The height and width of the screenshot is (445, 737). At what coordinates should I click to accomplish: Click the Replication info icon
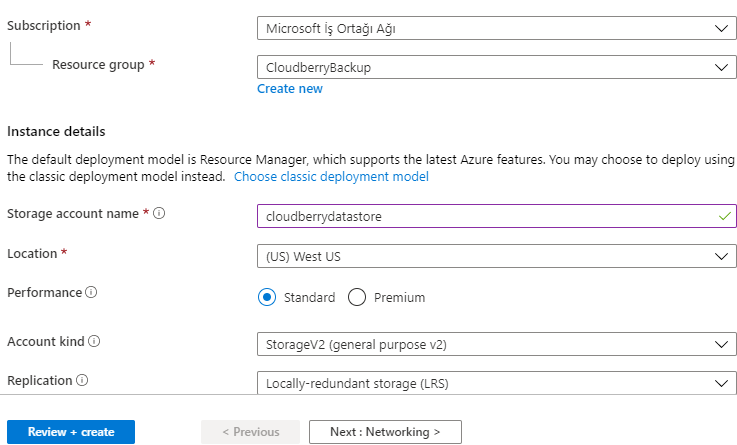click(82, 380)
